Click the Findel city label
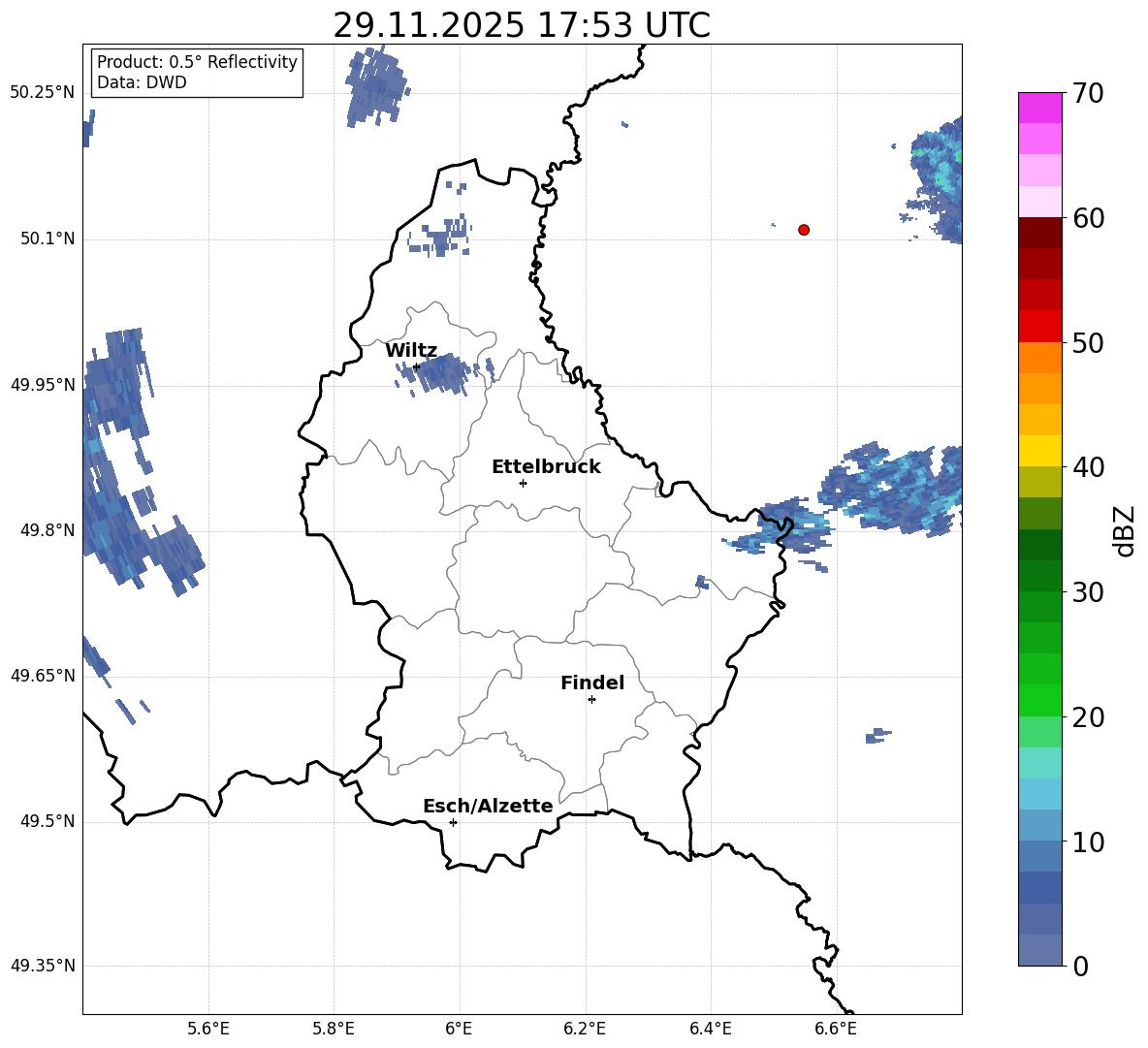This screenshot has height=1048, width=1148. click(x=592, y=683)
